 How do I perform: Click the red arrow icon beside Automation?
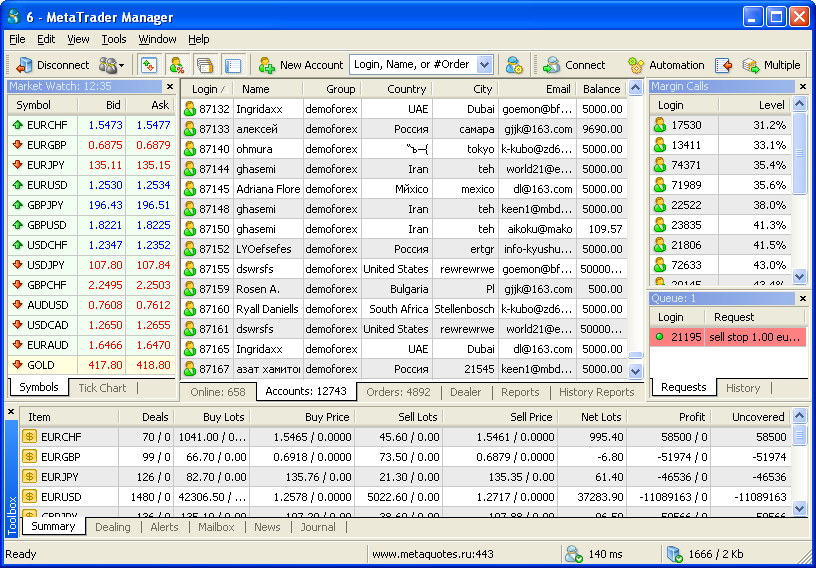click(724, 65)
